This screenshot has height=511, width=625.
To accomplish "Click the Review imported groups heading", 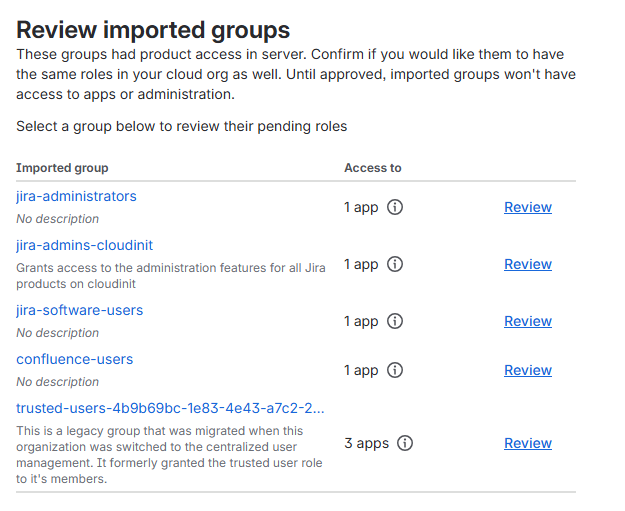I will click(153, 30).
